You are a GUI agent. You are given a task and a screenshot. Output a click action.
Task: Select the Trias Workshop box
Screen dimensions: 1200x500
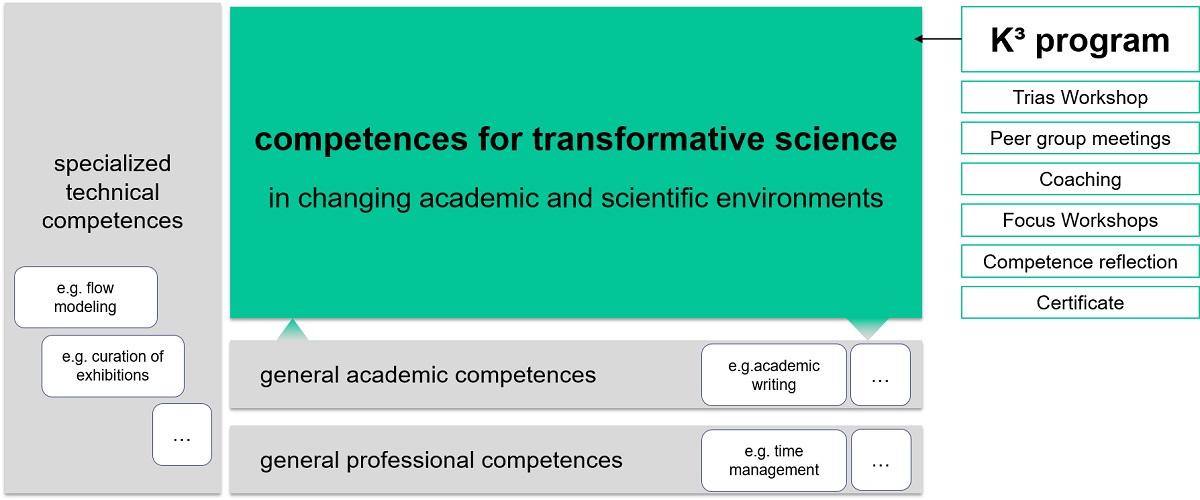pos(1080,97)
